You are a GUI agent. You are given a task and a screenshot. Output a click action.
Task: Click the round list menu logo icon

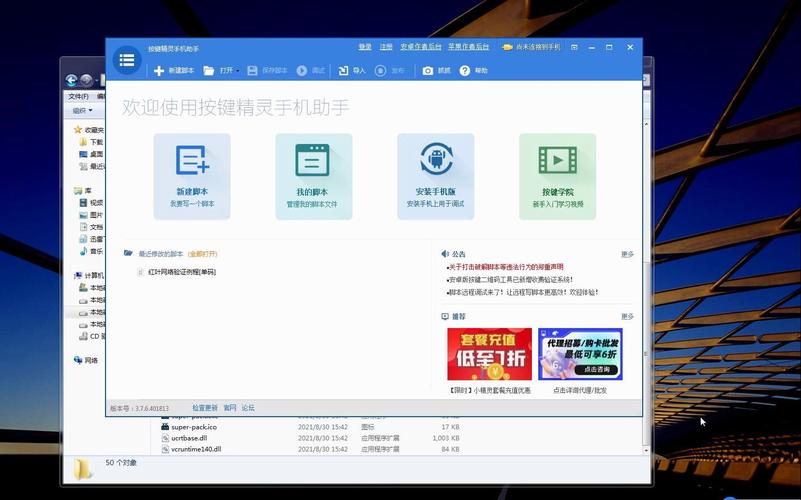tap(126, 60)
